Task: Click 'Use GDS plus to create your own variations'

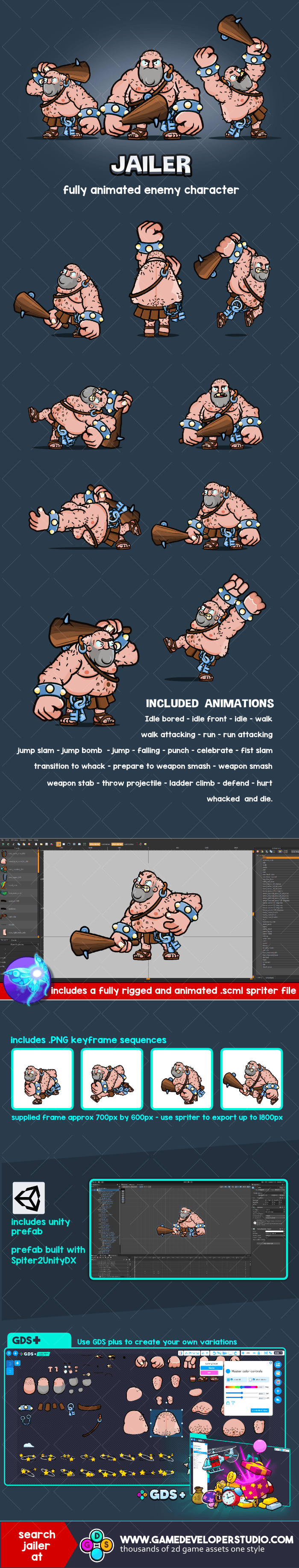Action: click(157, 1342)
